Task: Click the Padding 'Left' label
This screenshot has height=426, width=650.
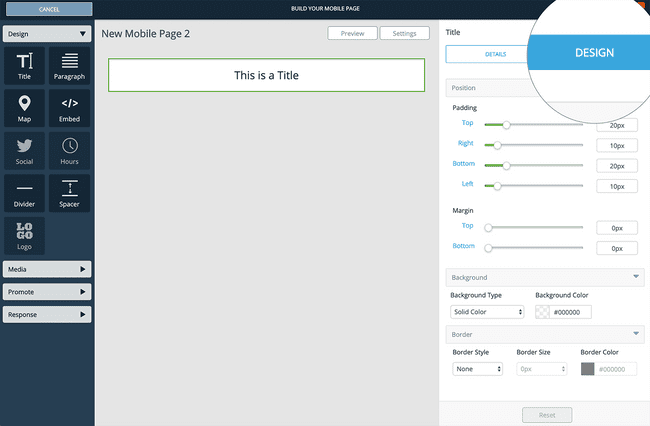Action: tap(467, 184)
